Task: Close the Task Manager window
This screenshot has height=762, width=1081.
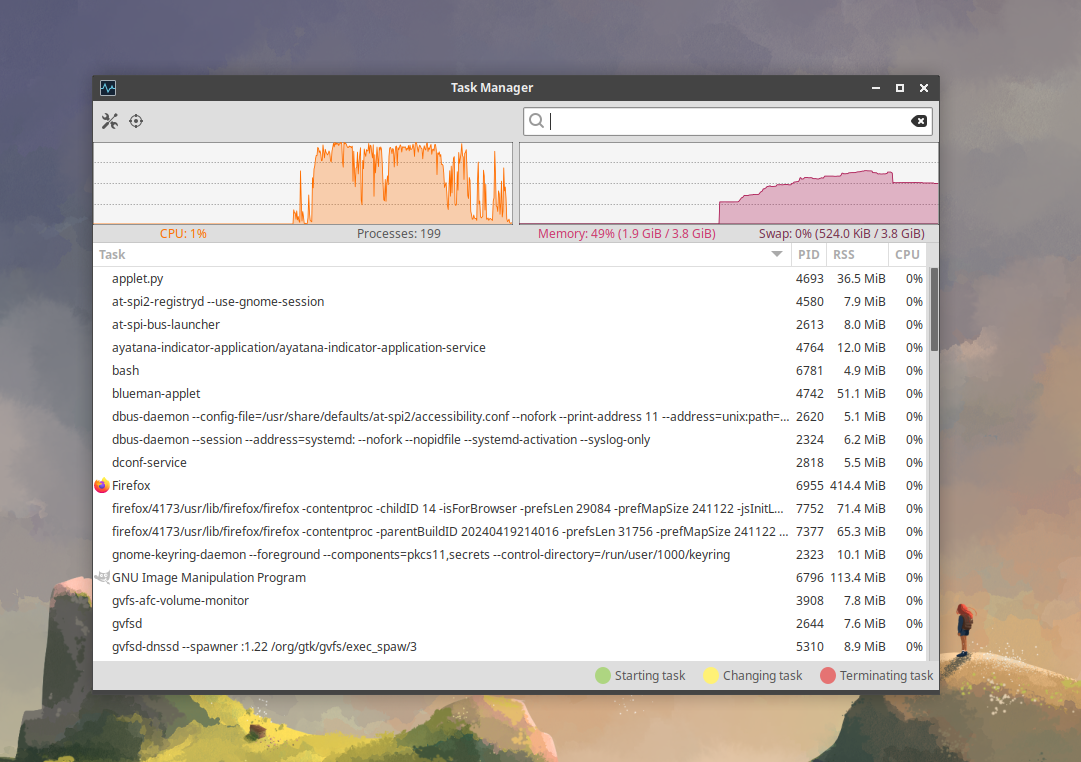Action: click(924, 88)
